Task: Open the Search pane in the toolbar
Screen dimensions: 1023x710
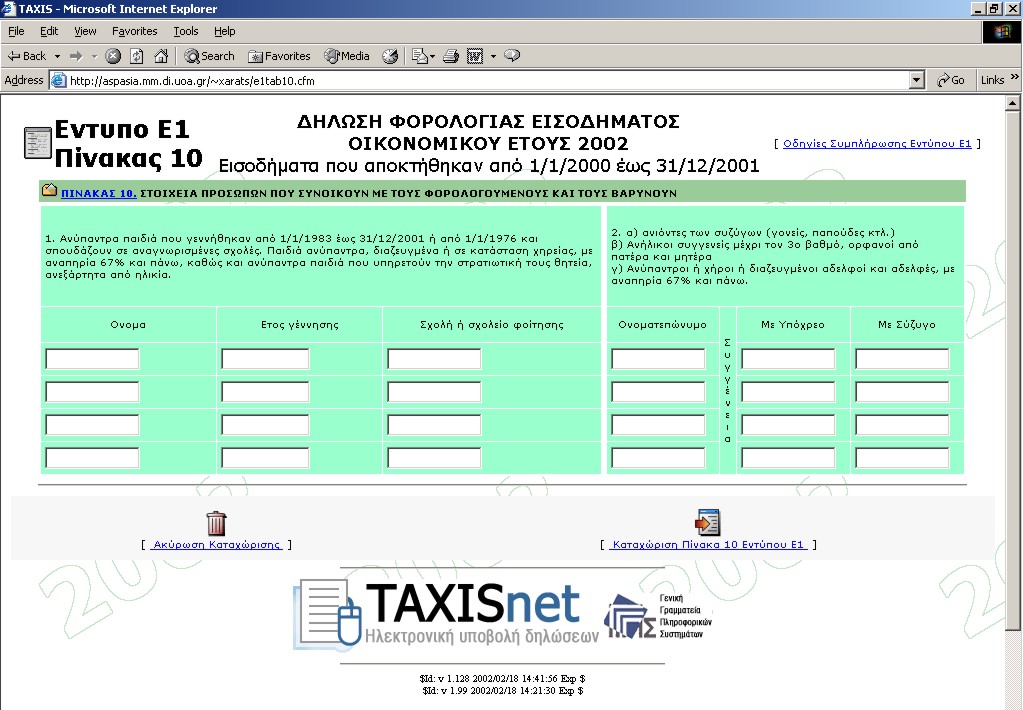Action: (x=209, y=56)
